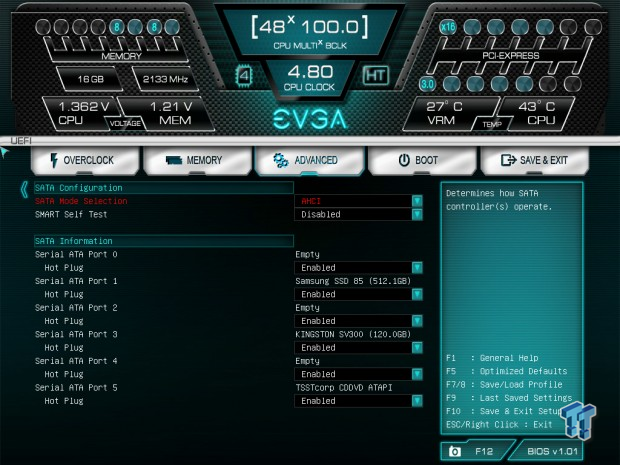The width and height of the screenshot is (620, 465).
Task: Open the Port 2 Hot Plug dropdown
Action: pos(359,321)
